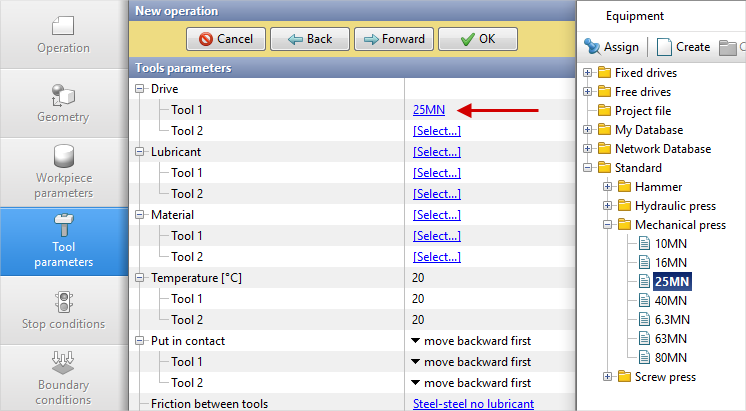The width and height of the screenshot is (746, 411).
Task: Click Steel-steel no lubricant link
Action: click(x=473, y=404)
